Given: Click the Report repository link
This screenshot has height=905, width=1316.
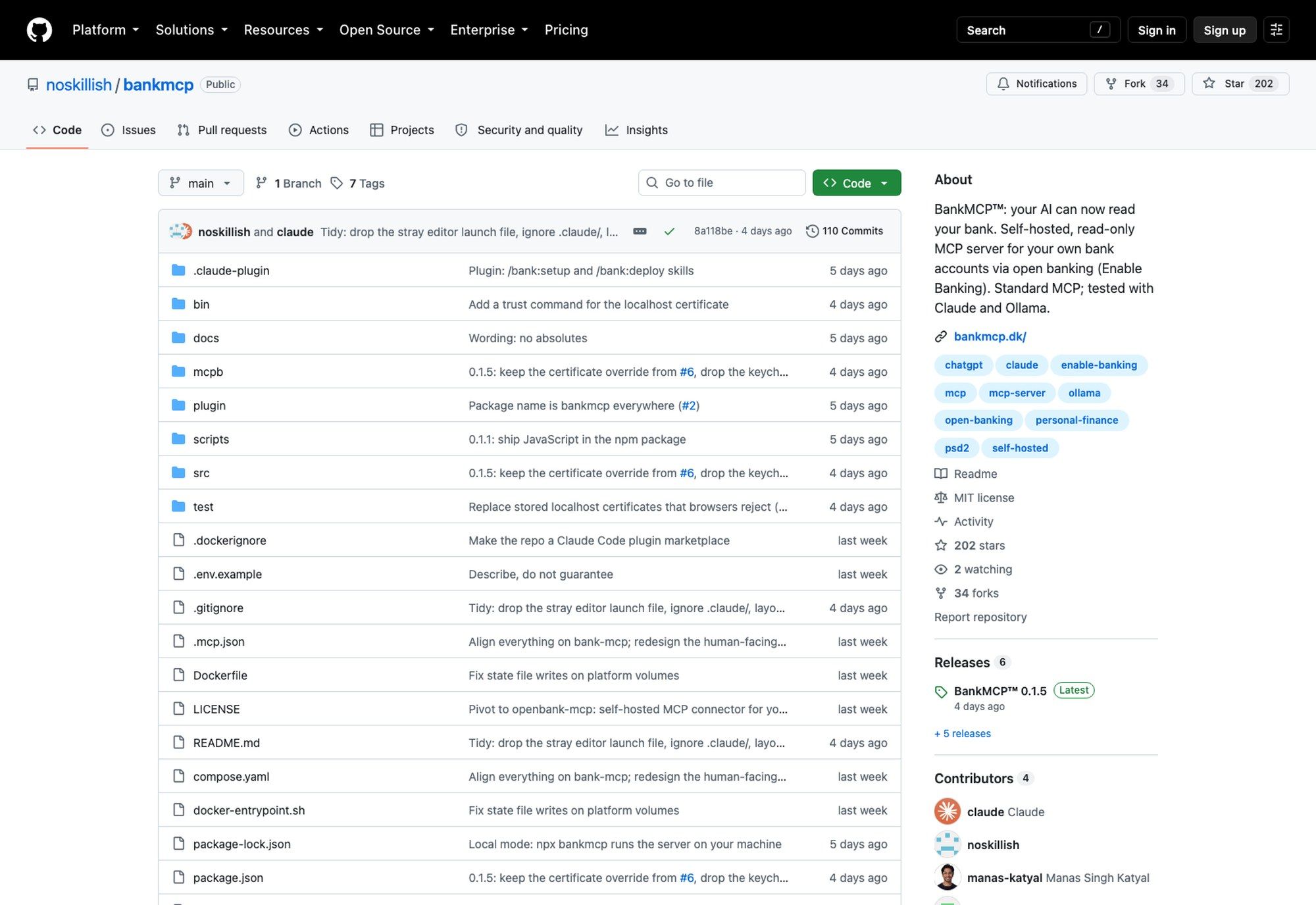Looking at the screenshot, I should pos(980,617).
